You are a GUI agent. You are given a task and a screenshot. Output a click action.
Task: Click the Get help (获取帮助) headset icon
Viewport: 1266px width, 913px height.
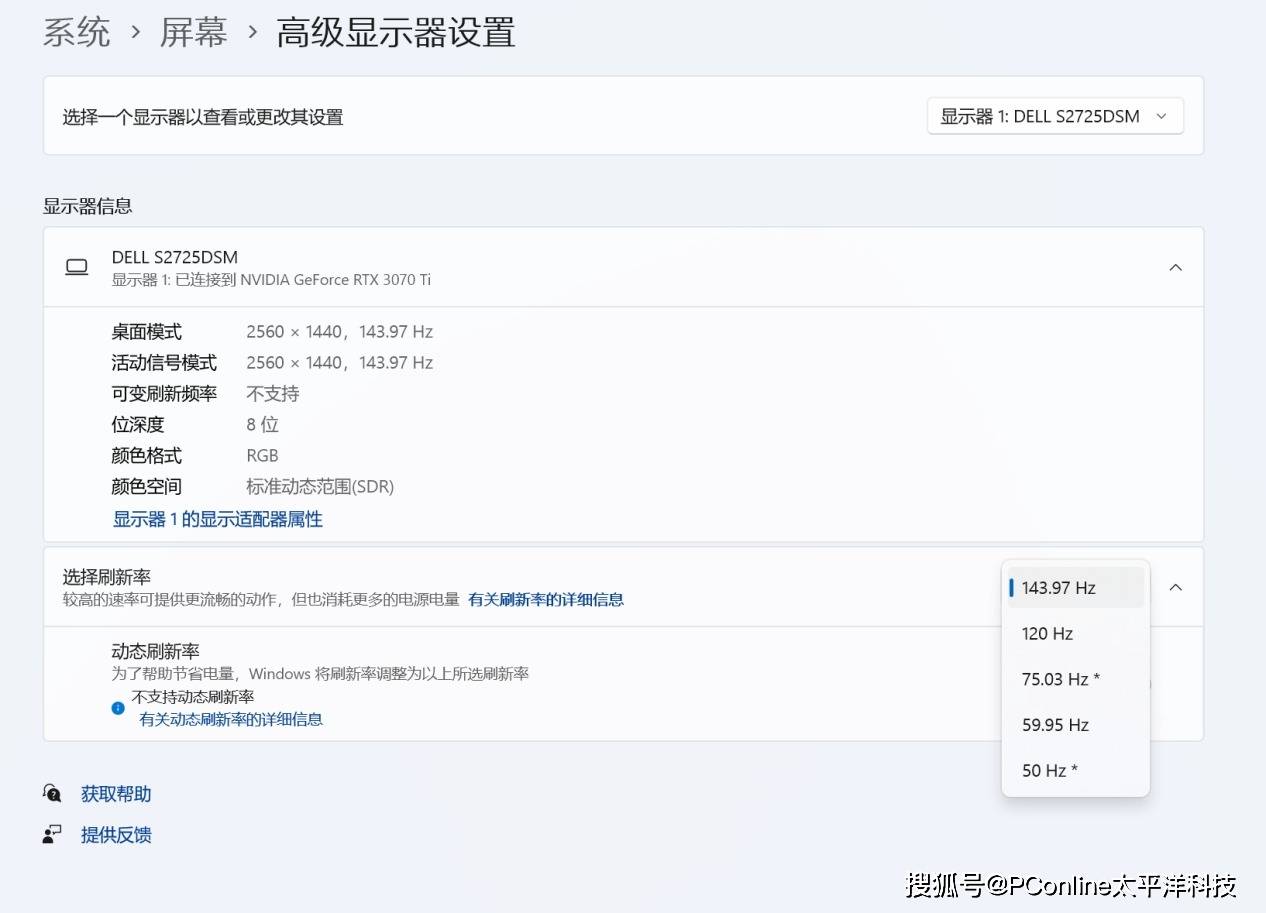click(52, 794)
